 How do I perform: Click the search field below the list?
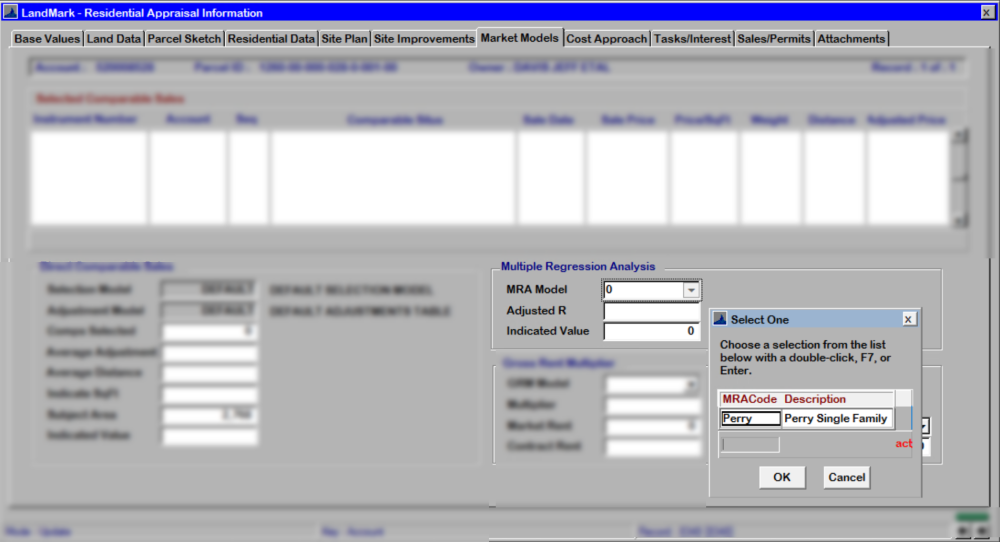(x=751, y=444)
